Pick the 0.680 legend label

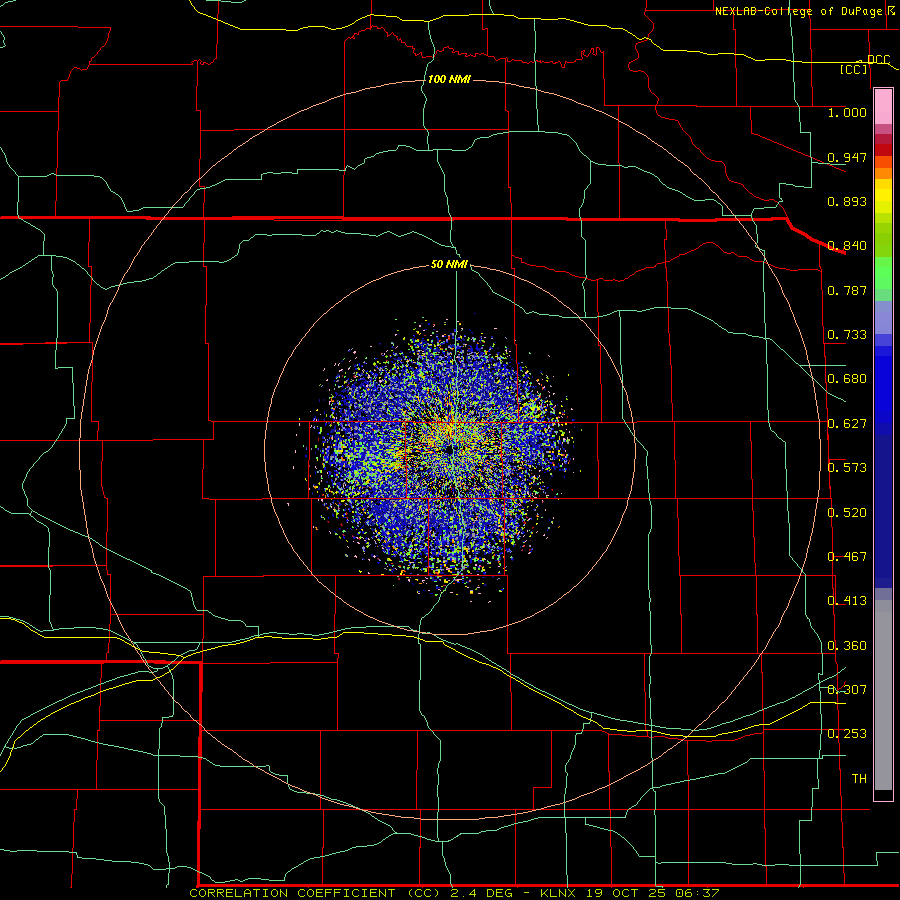tap(847, 379)
